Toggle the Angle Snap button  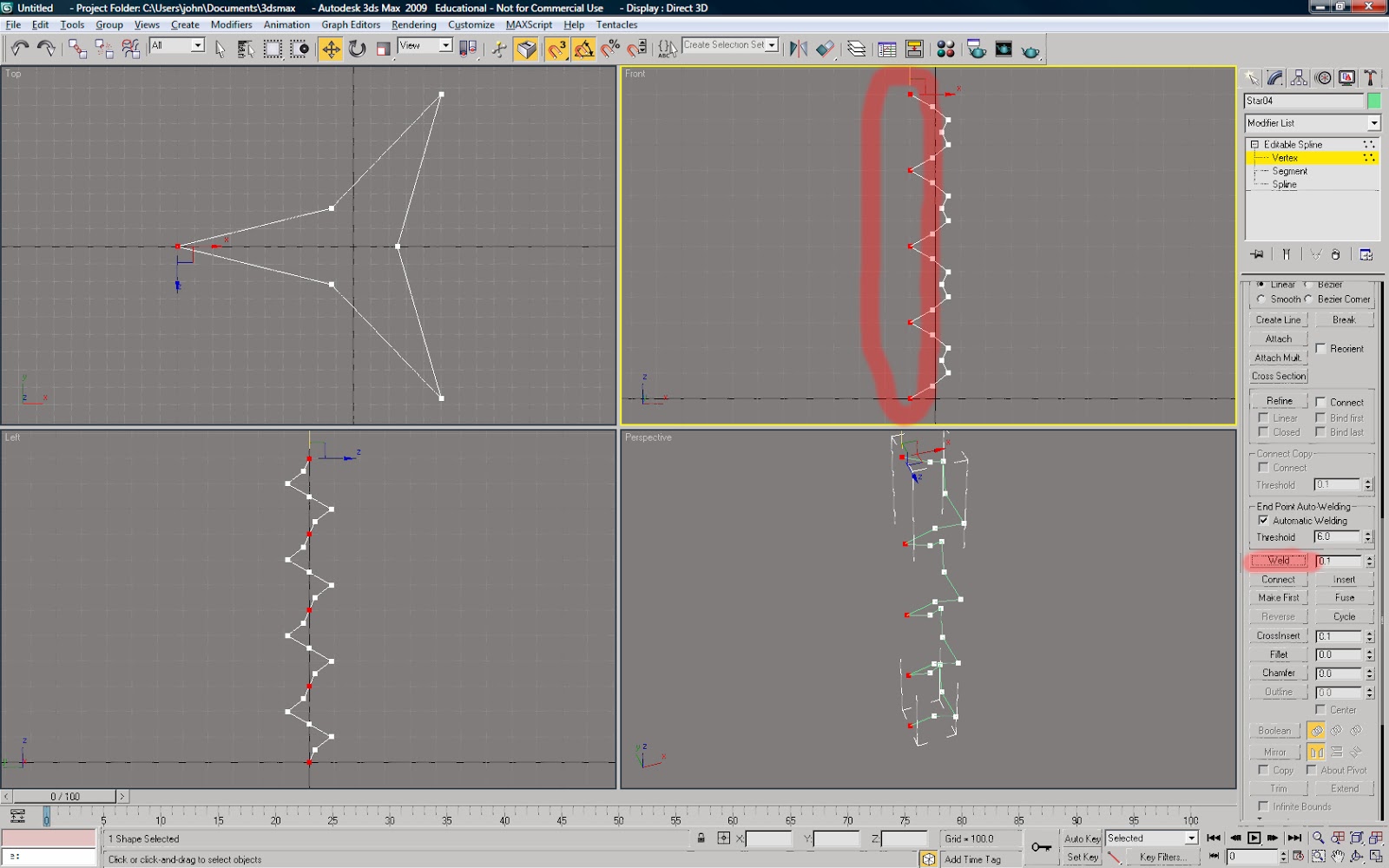583,49
